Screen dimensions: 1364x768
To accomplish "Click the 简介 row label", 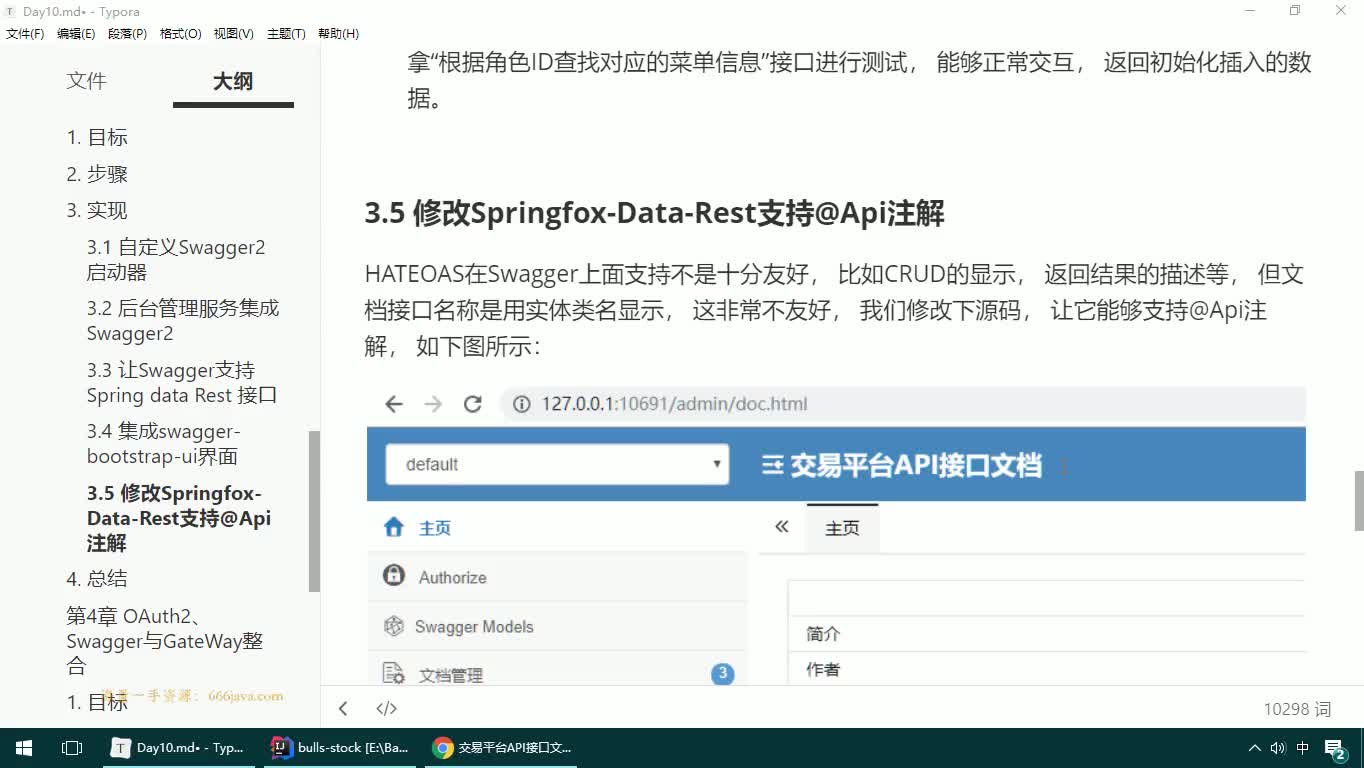I will (x=823, y=634).
